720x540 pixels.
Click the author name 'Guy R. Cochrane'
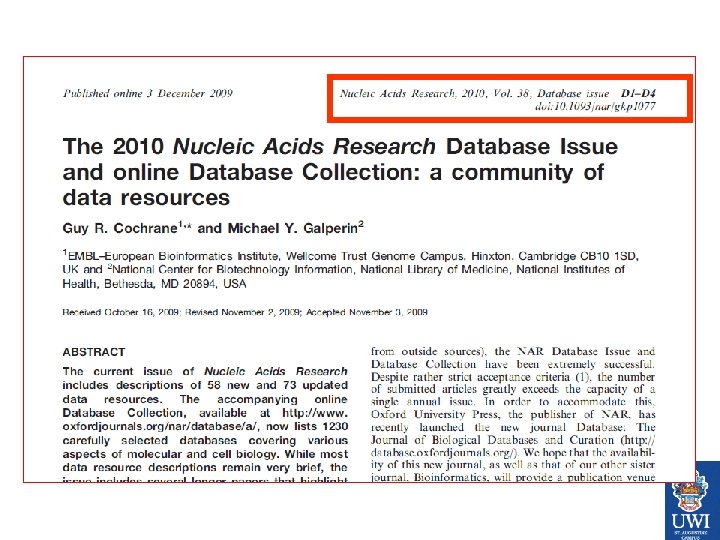tap(120, 228)
